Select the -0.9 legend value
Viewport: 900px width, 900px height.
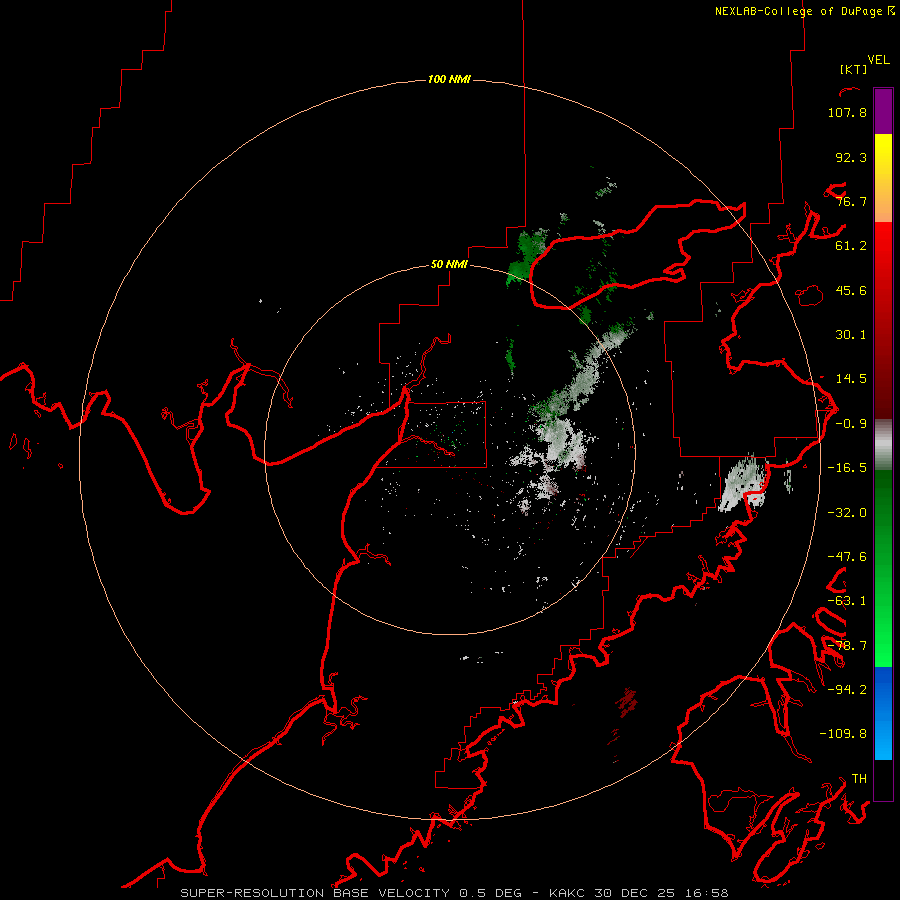click(x=851, y=424)
